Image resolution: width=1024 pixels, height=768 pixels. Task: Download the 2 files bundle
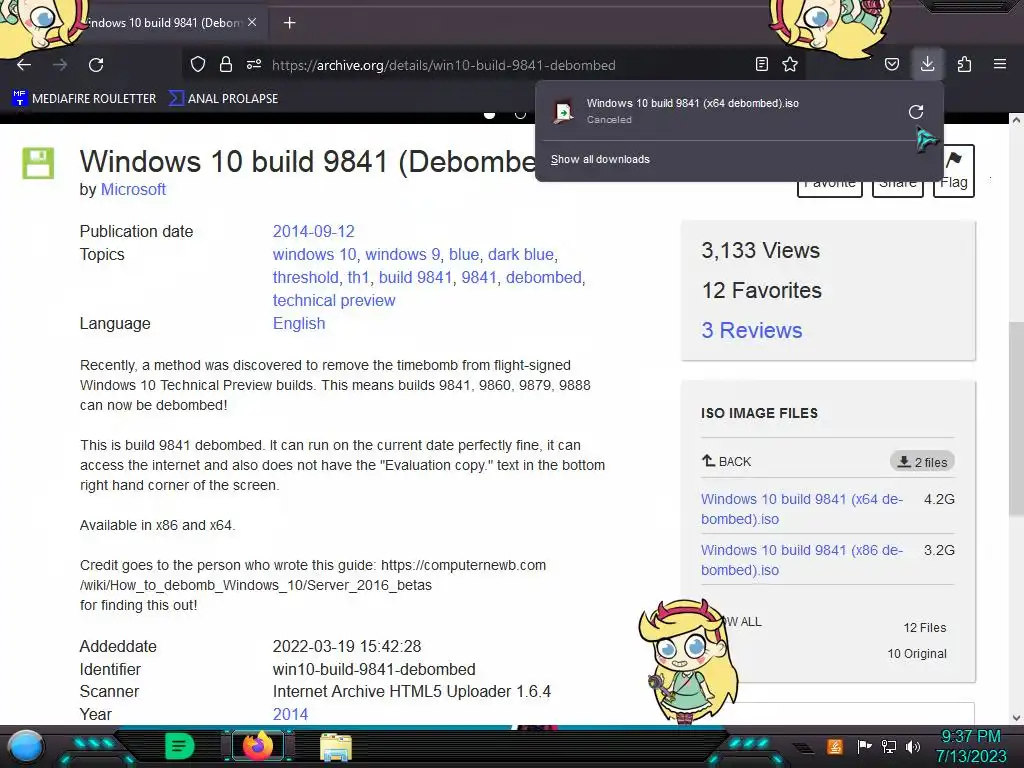[x=922, y=462]
